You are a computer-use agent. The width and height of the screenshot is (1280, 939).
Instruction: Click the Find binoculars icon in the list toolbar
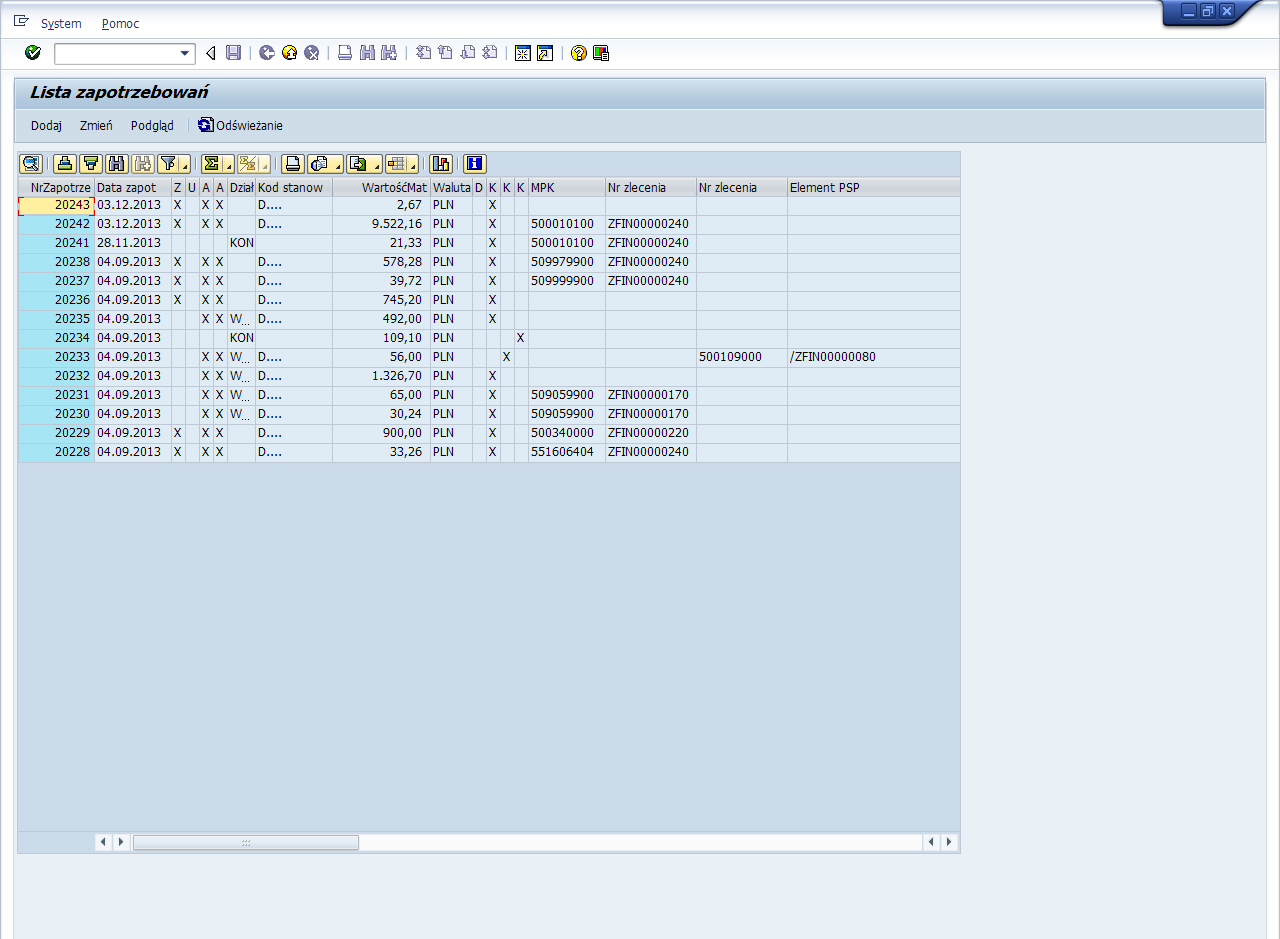click(117, 164)
